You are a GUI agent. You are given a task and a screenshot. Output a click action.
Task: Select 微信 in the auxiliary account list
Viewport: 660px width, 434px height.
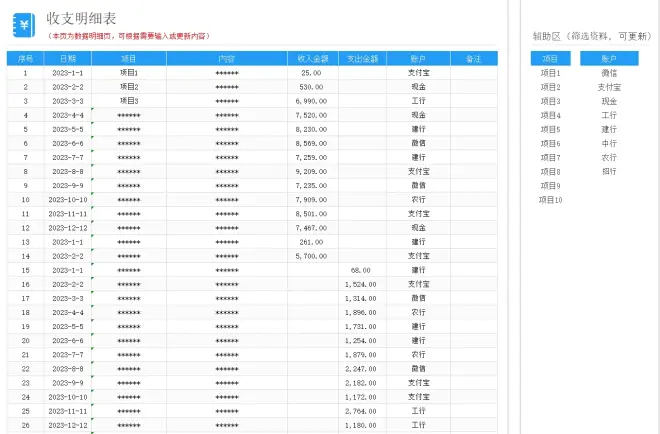pyautogui.click(x=609, y=73)
